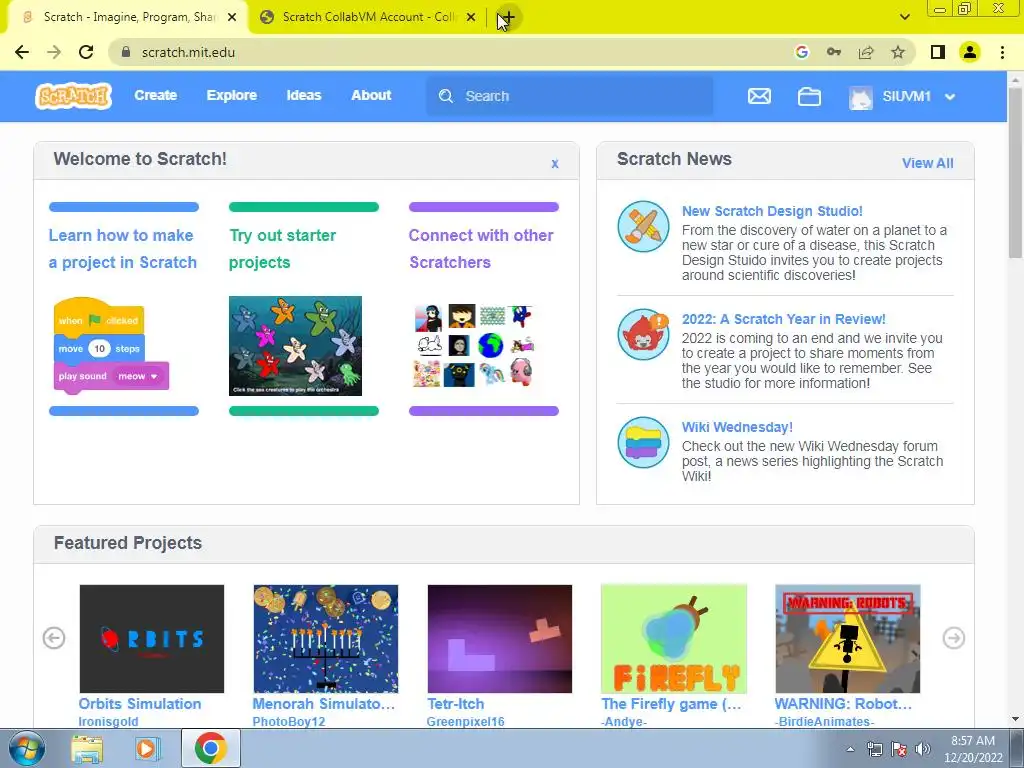Click the address bar URL scratch.mit.edu

tap(188, 52)
